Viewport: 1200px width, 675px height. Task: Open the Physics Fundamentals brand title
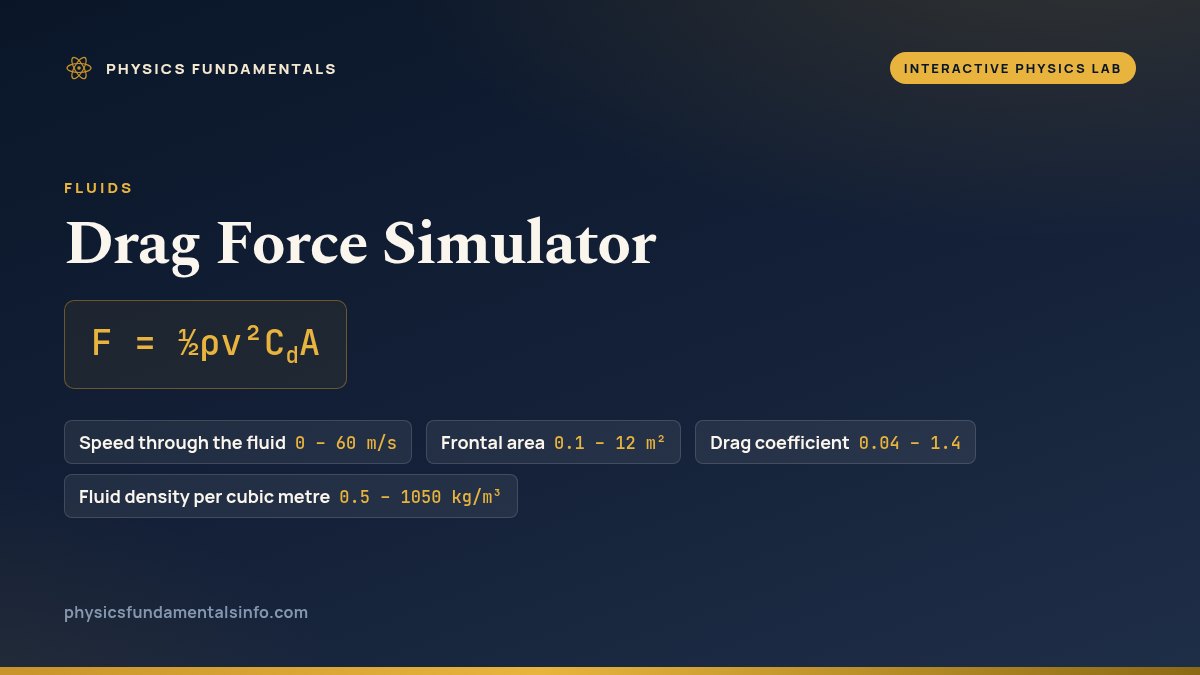[221, 69]
